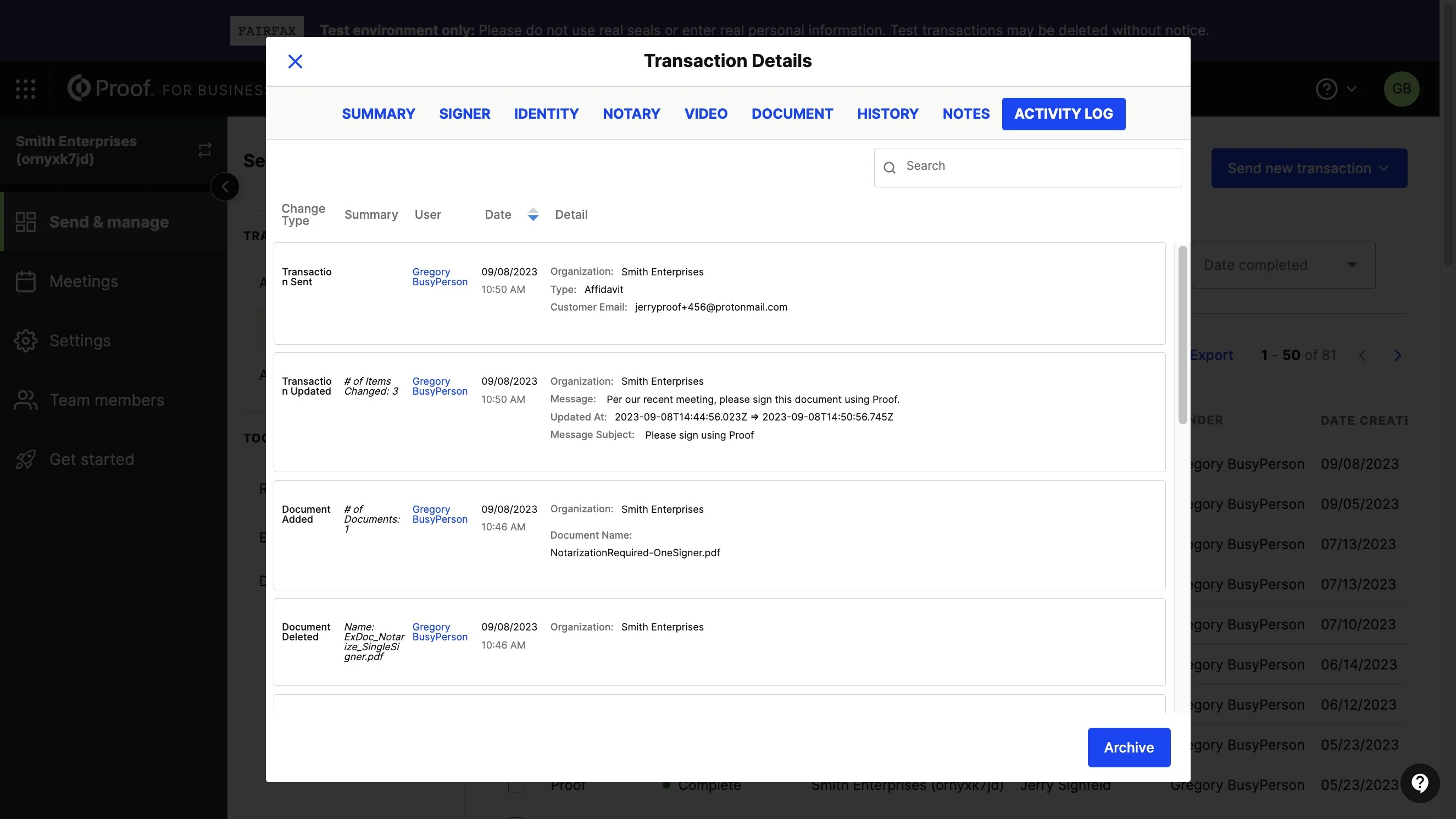Click the Proof logo icon
This screenshot has height=819, width=1456.
[x=79, y=87]
